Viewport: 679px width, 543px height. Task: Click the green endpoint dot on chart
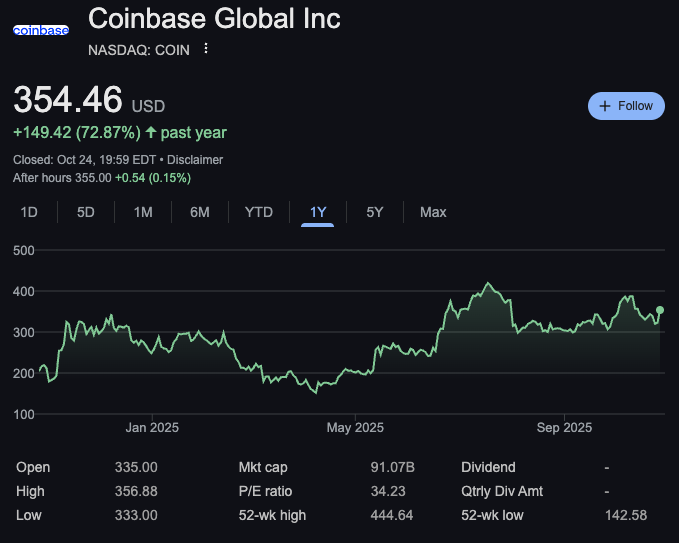coord(660,310)
